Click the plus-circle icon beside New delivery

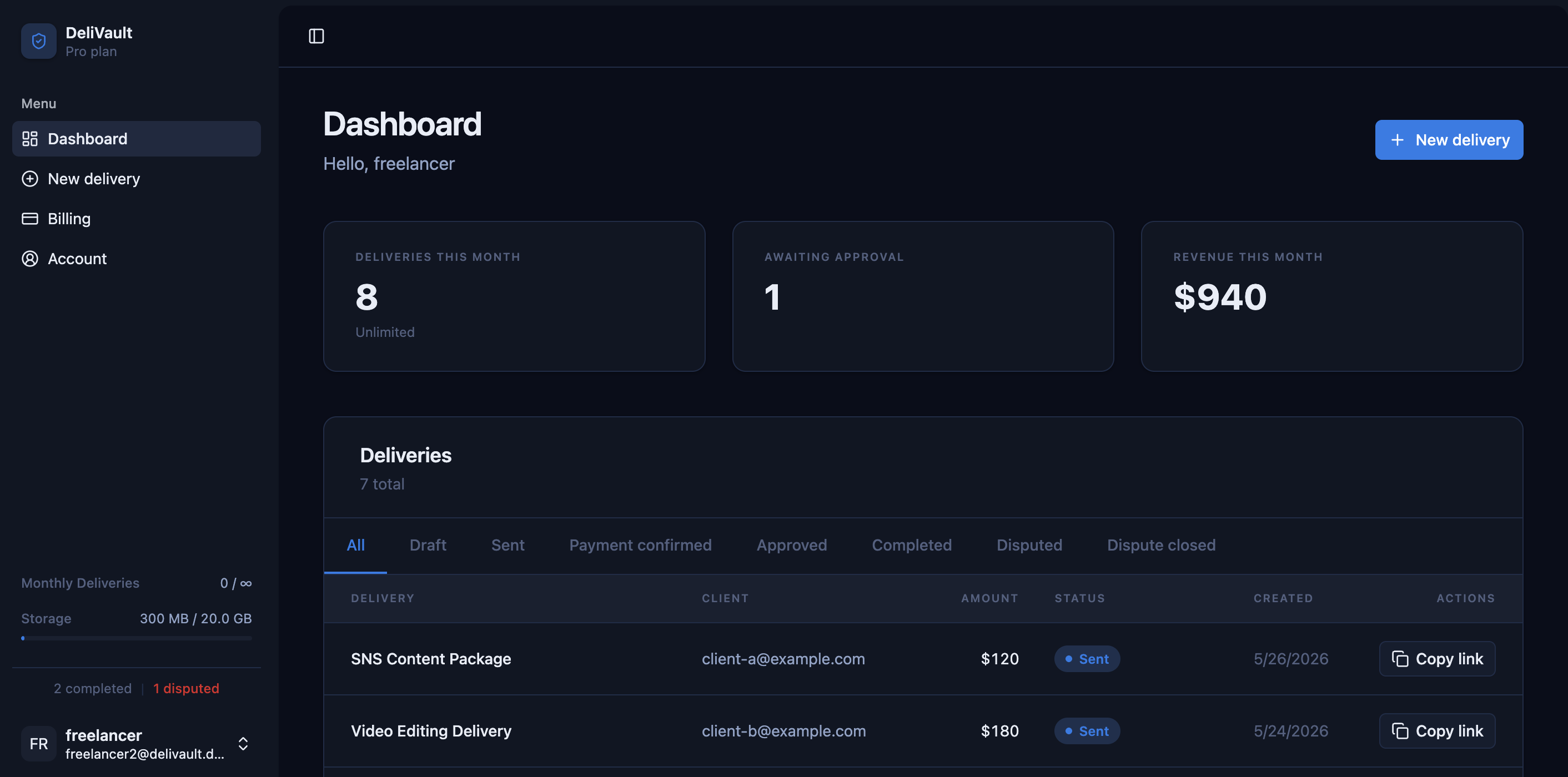pyautogui.click(x=30, y=179)
